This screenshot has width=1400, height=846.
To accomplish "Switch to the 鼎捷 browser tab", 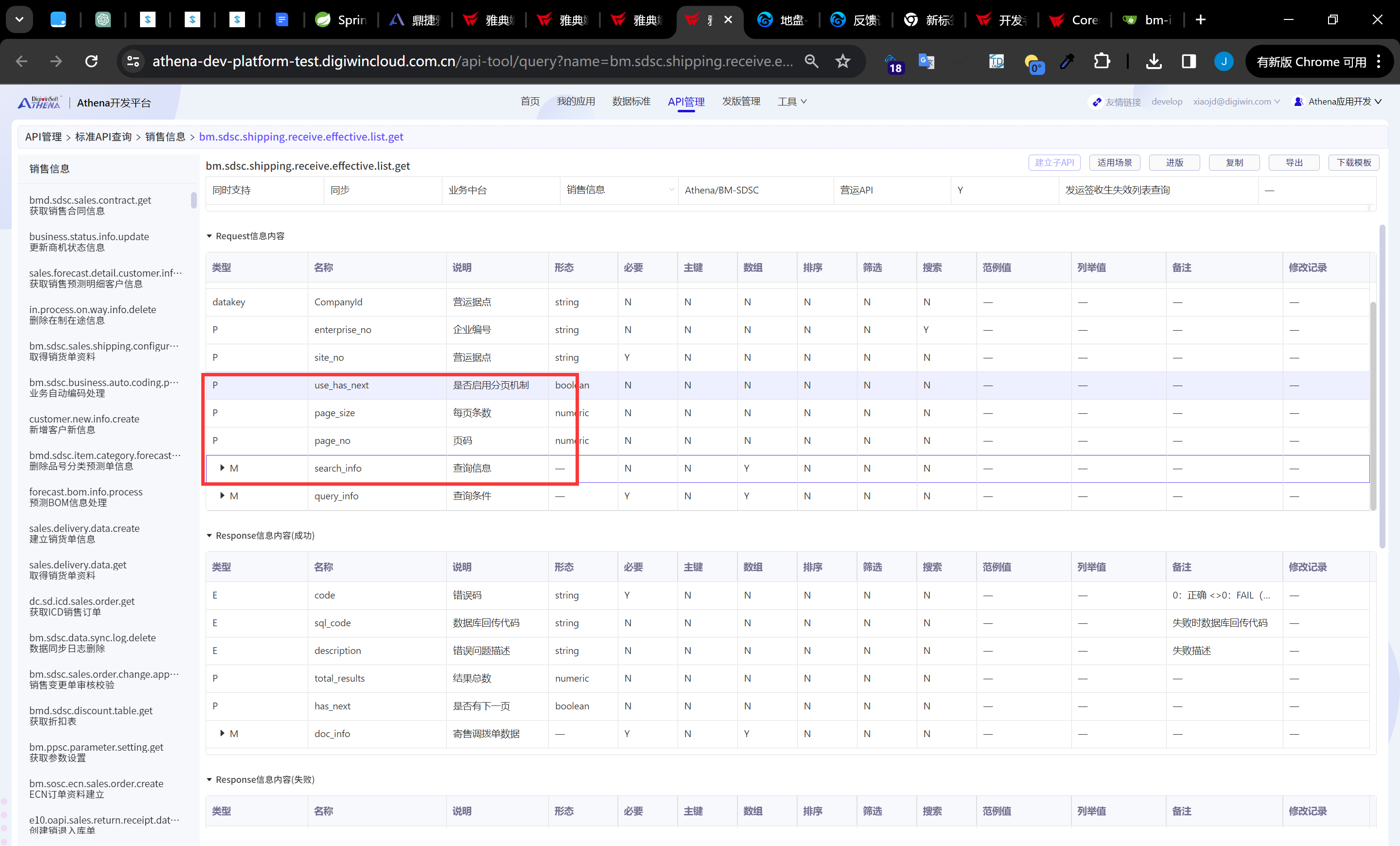I will 415,20.
